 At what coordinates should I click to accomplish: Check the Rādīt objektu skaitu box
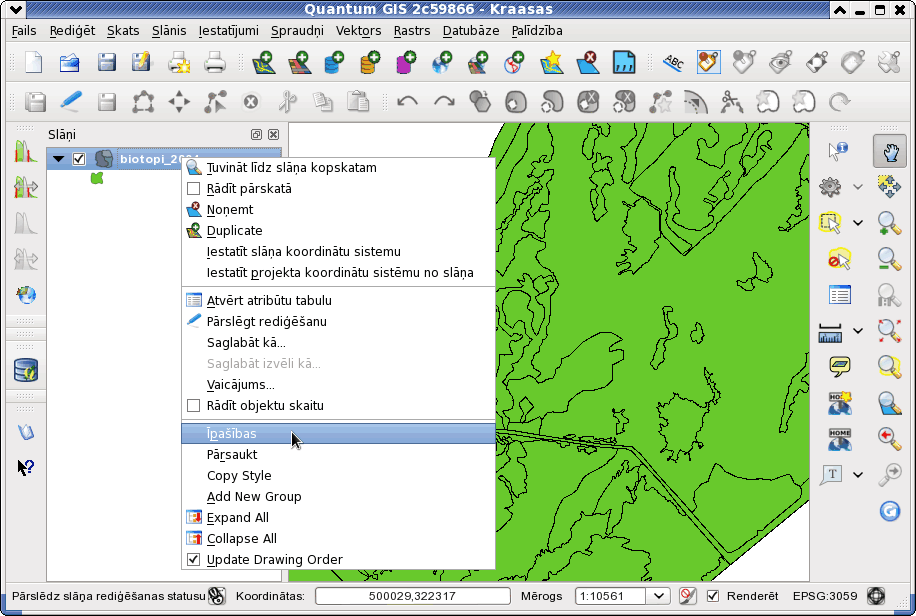[193, 406]
